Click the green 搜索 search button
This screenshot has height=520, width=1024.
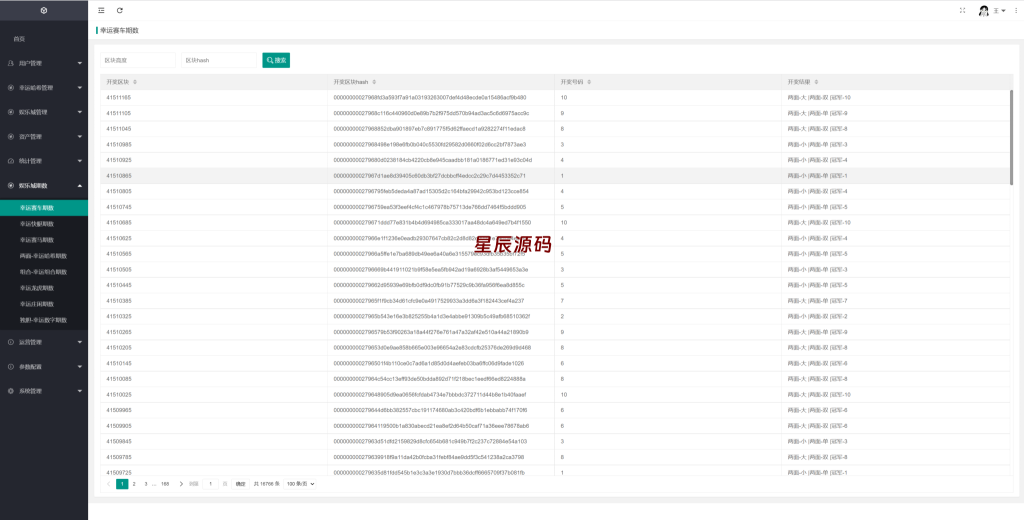[x=276, y=60]
